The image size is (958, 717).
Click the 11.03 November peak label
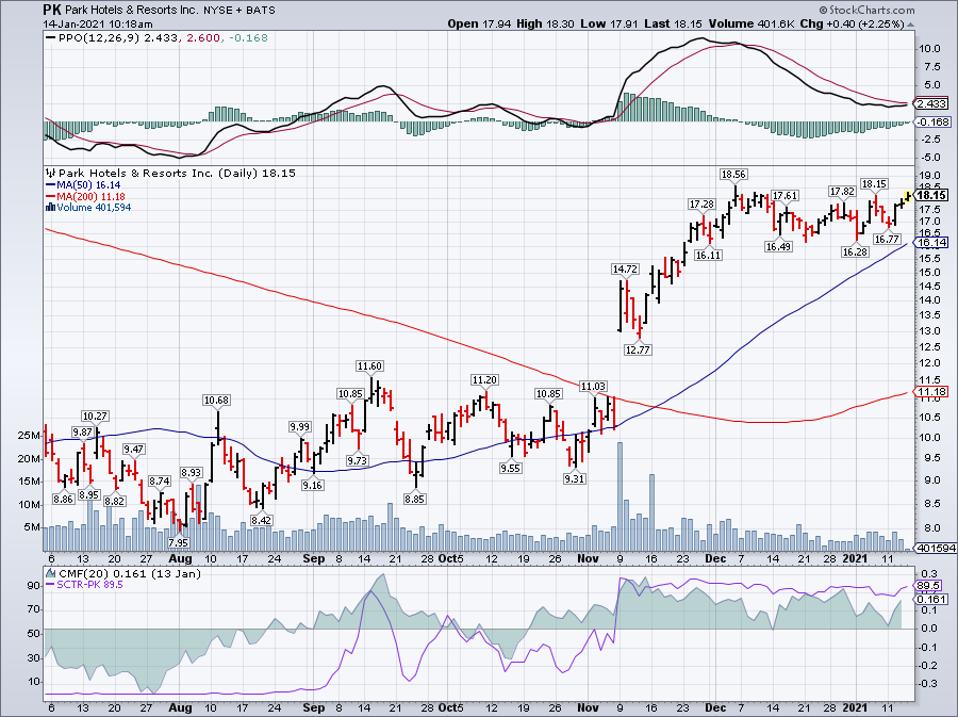pos(593,386)
